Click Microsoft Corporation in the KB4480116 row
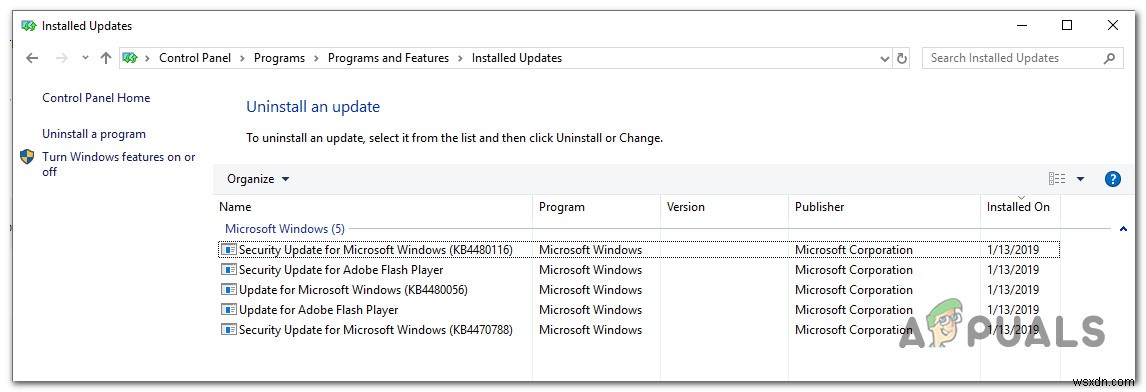The width and height of the screenshot is (1146, 392). pos(854,250)
